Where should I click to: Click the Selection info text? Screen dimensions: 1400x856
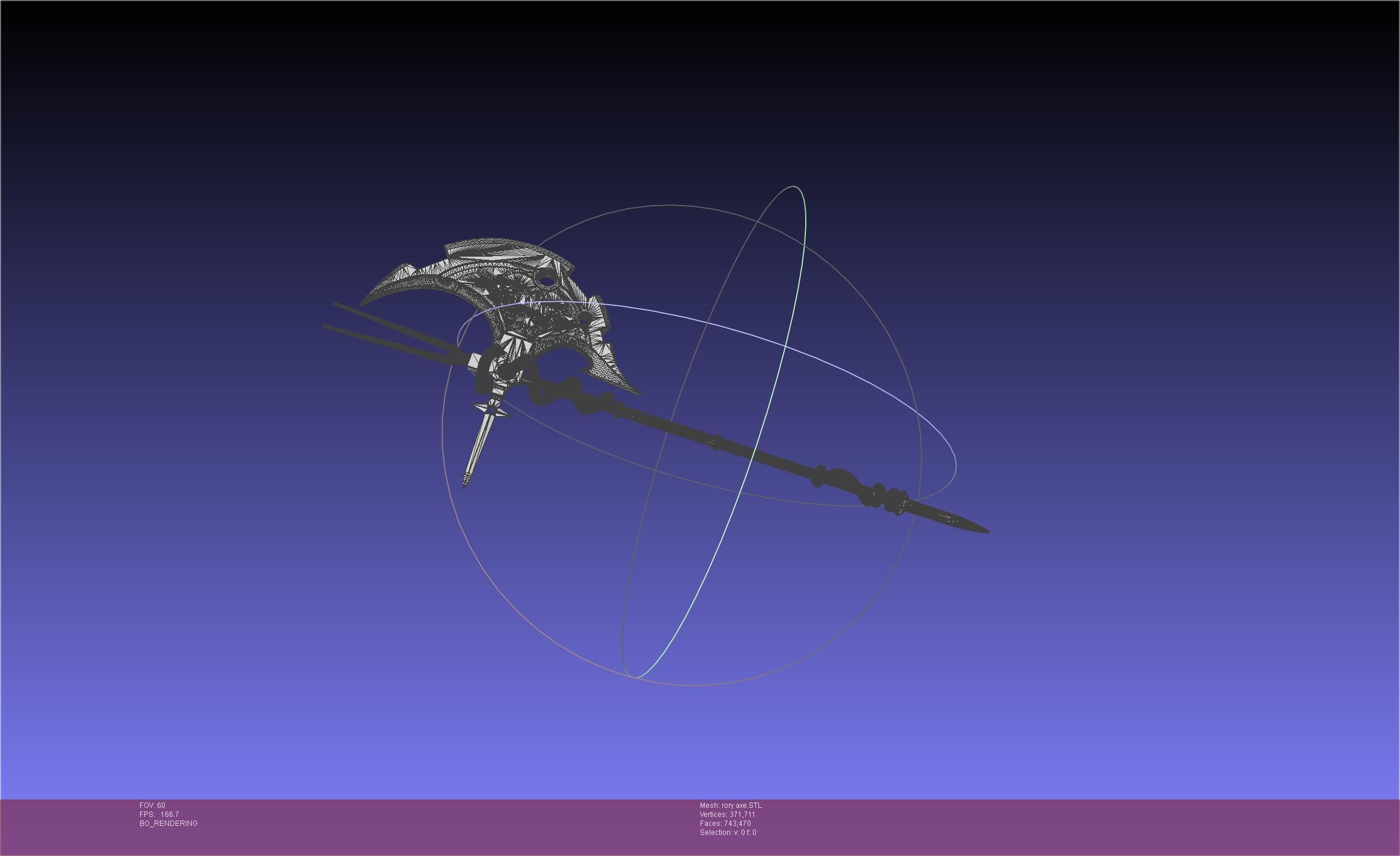tap(728, 832)
